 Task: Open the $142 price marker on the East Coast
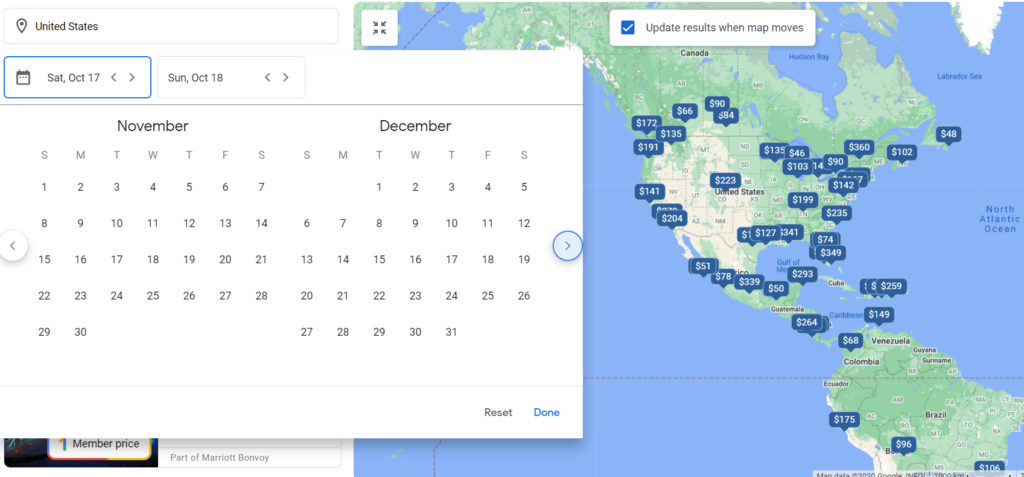tap(843, 185)
